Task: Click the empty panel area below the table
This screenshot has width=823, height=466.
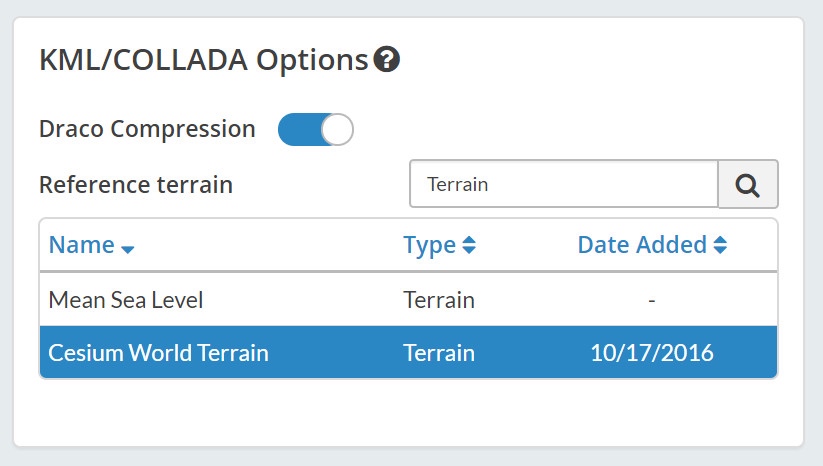Action: pos(408,412)
